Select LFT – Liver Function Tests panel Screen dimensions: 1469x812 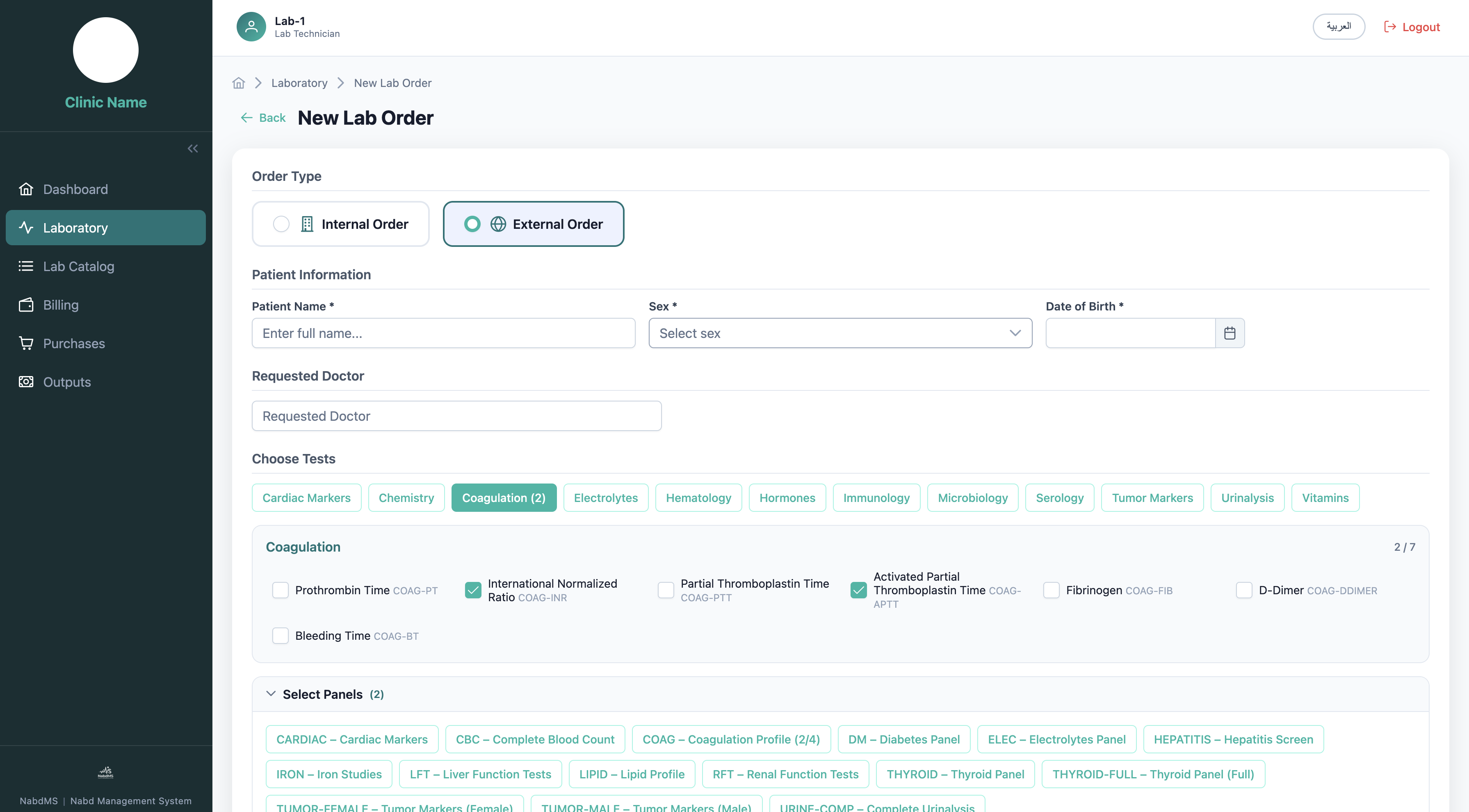click(480, 774)
